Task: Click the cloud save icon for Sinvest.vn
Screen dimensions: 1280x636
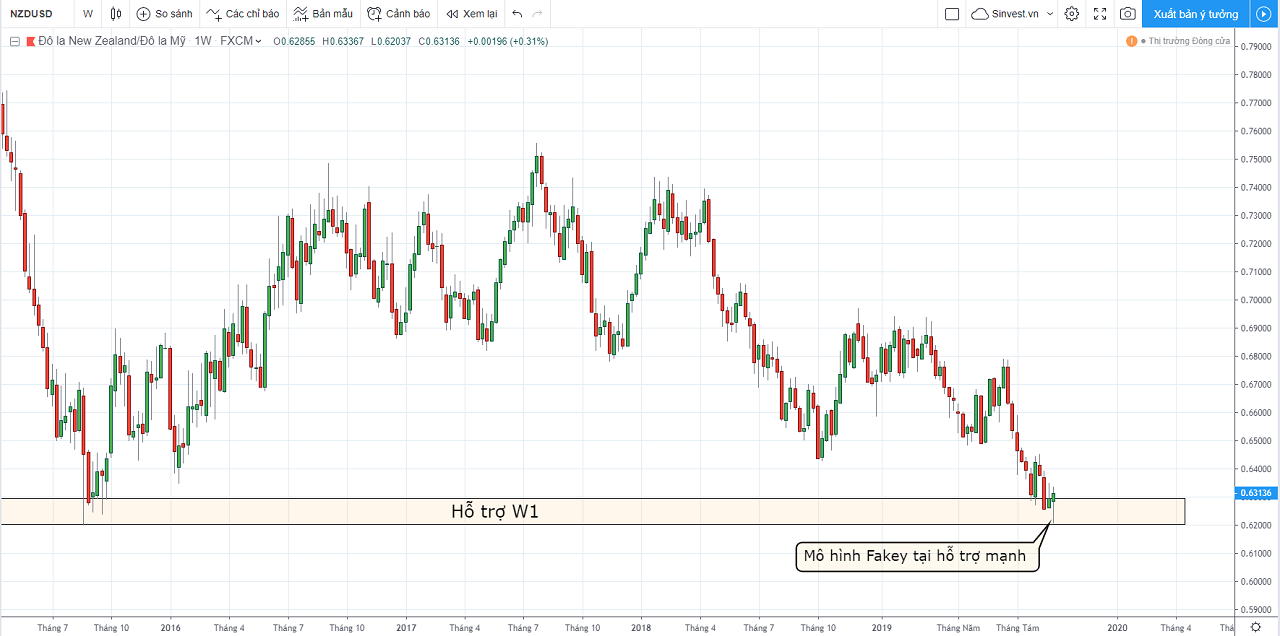Action: (981, 14)
